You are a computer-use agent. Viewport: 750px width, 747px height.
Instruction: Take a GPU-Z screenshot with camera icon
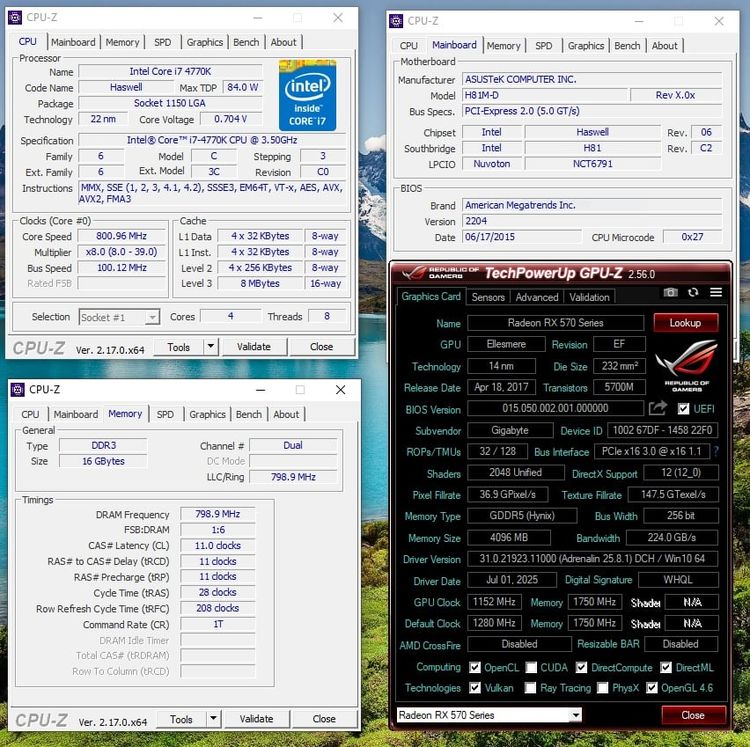pyautogui.click(x=670, y=292)
